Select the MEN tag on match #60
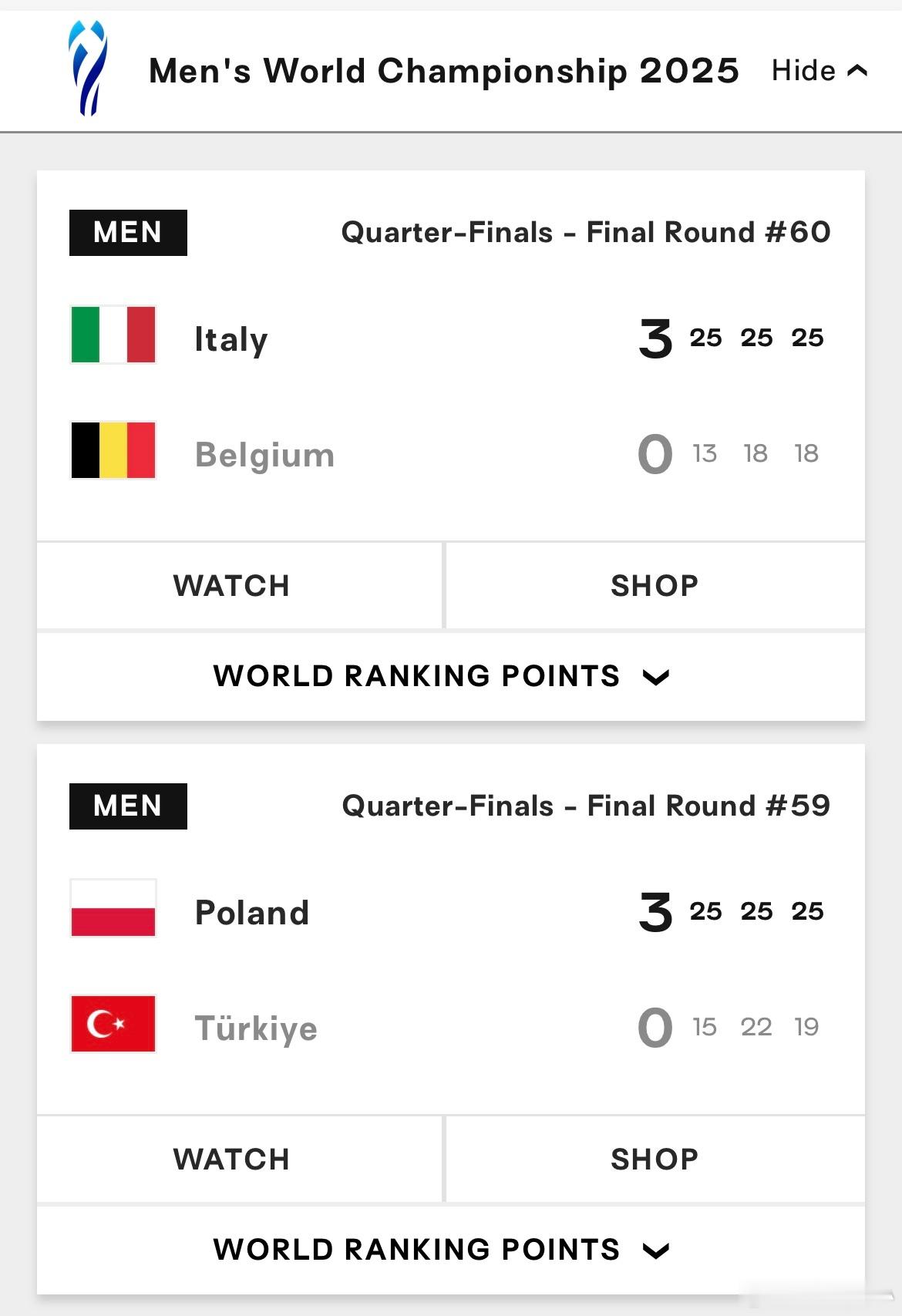 tap(128, 233)
